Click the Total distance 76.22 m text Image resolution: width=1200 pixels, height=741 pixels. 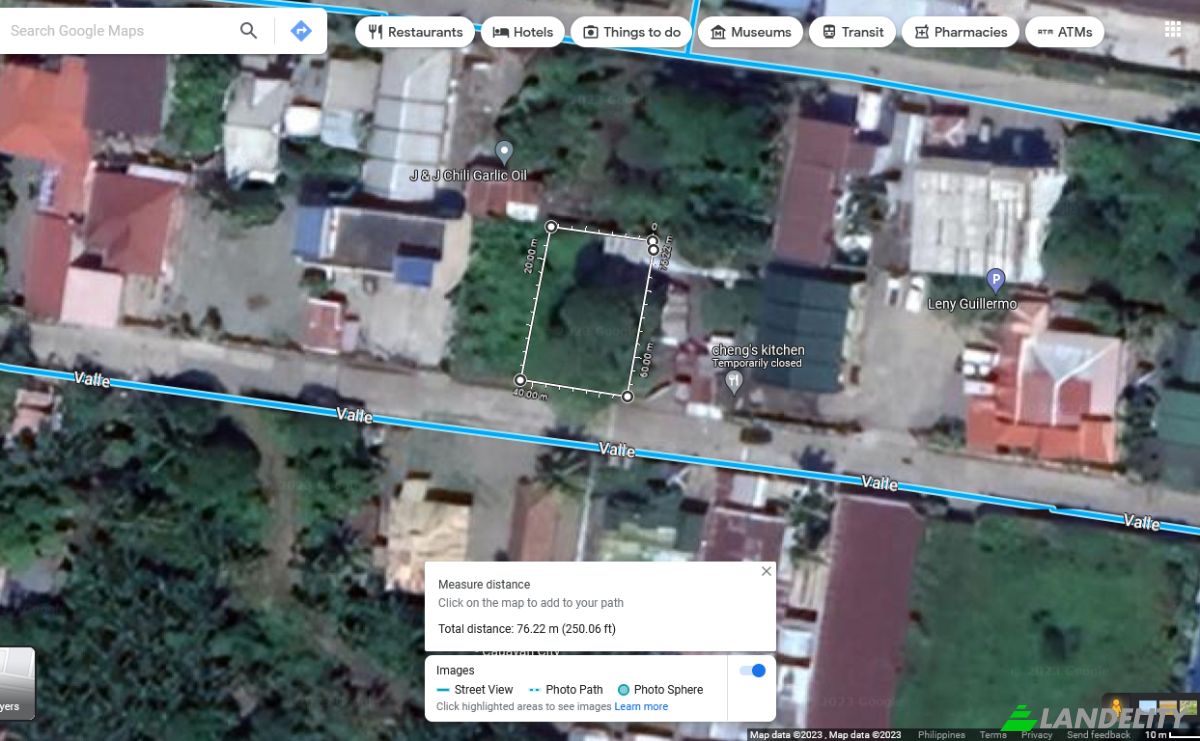coord(527,629)
